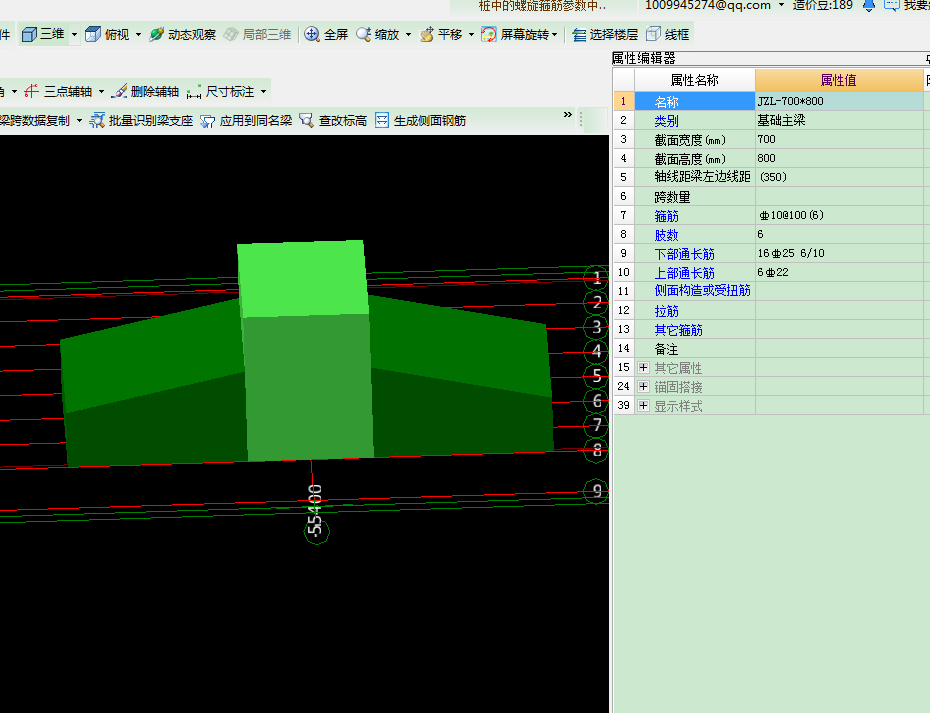Screen dimensions: 930x713
Task: Expand 其它属性 row in property editor
Action: pos(644,368)
